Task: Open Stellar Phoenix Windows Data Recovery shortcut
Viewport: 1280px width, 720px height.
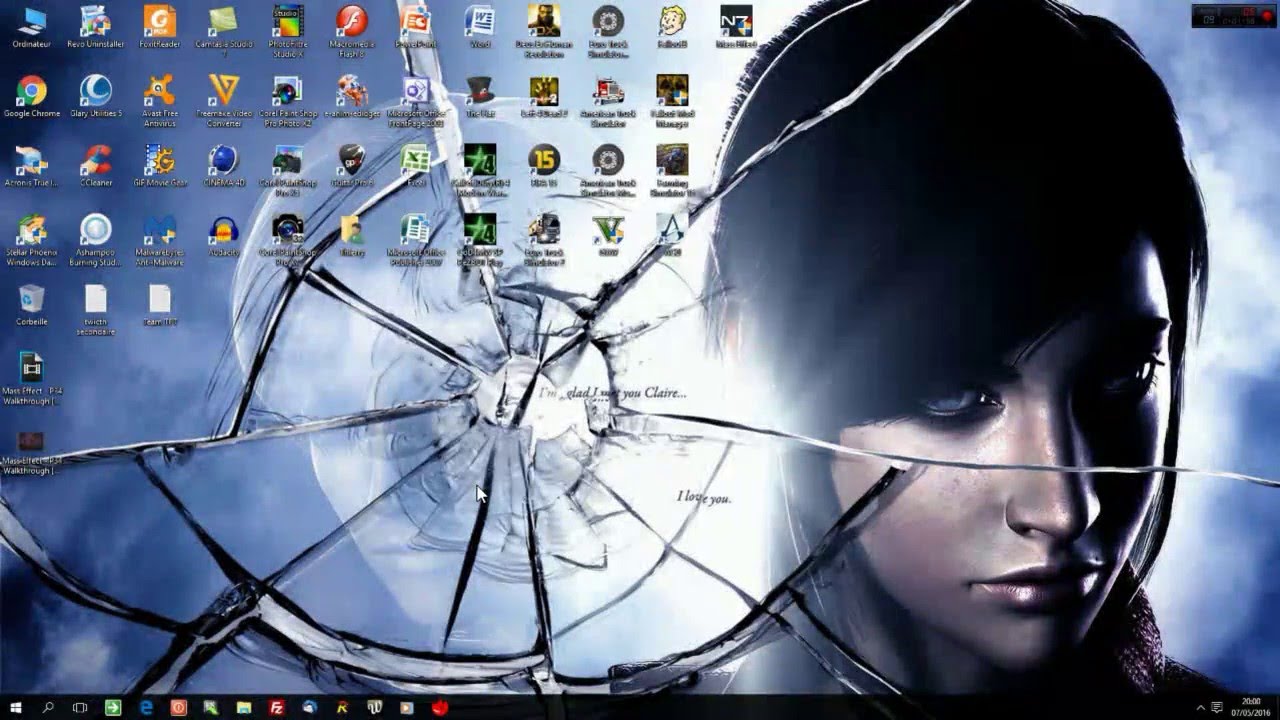Action: (x=32, y=240)
